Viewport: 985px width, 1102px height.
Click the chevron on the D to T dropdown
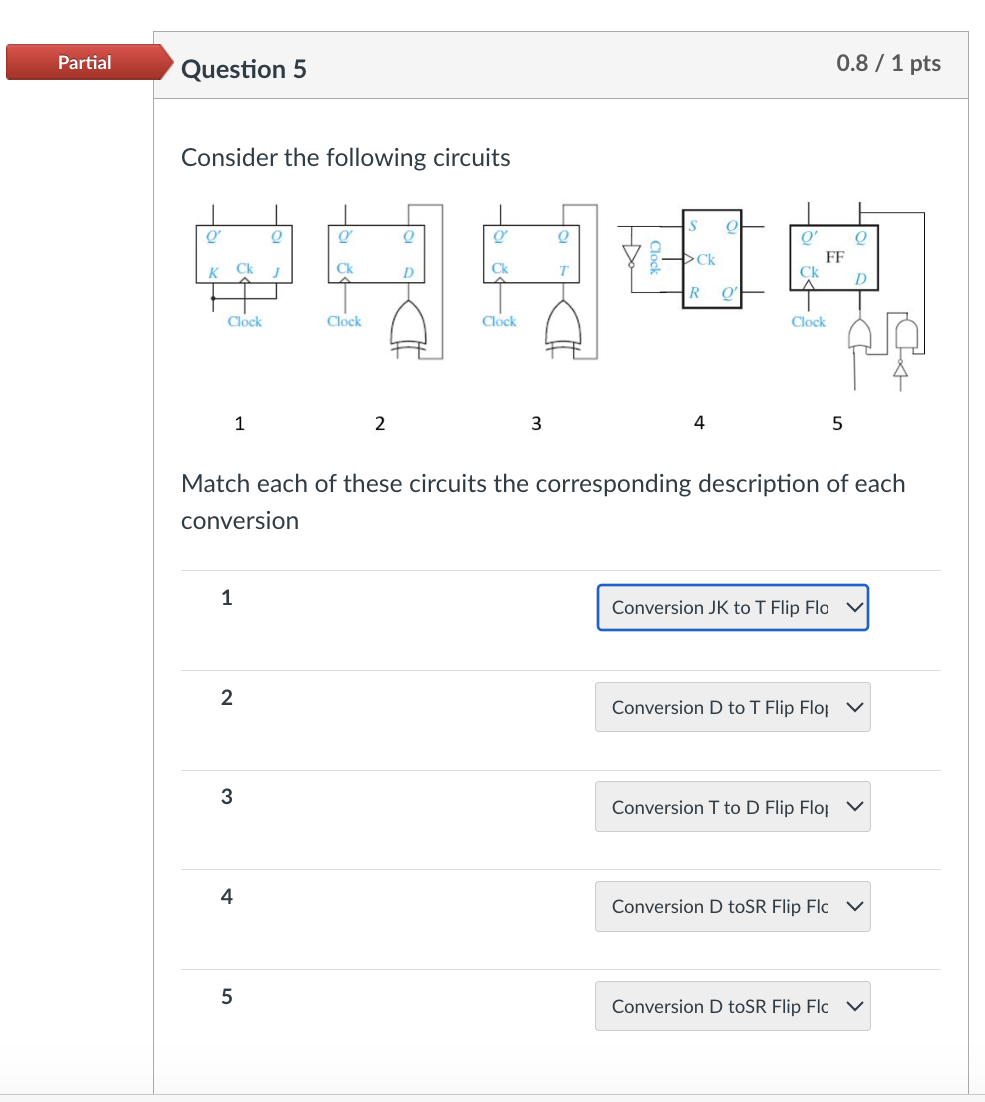[852, 707]
